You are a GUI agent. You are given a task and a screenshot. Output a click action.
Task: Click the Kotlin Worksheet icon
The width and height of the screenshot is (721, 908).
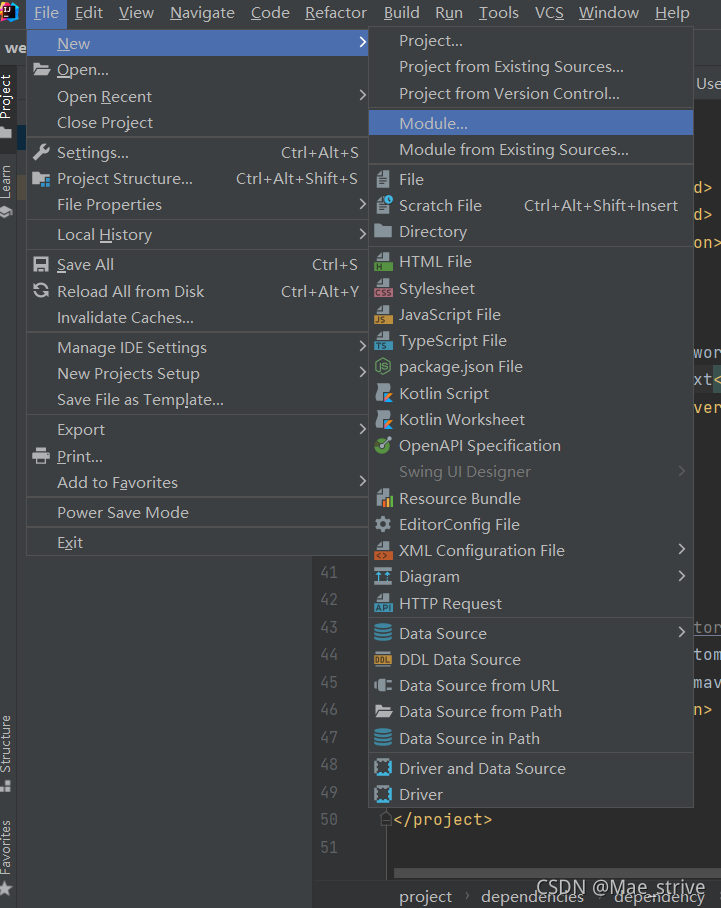[x=383, y=419]
